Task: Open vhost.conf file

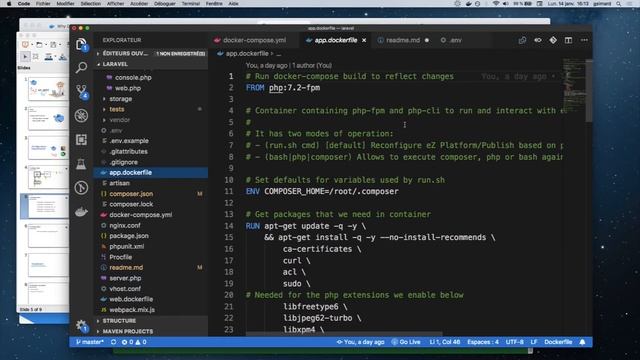Action: click(125, 289)
